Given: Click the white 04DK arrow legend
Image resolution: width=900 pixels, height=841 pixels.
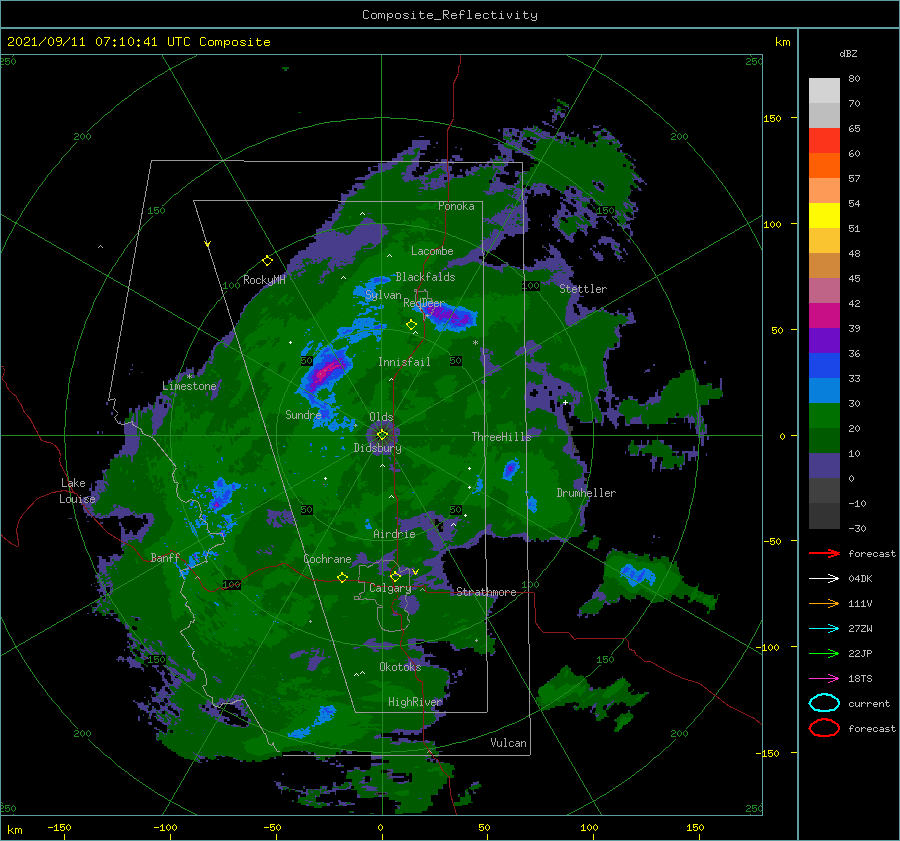Looking at the screenshot, I should pos(824,578).
